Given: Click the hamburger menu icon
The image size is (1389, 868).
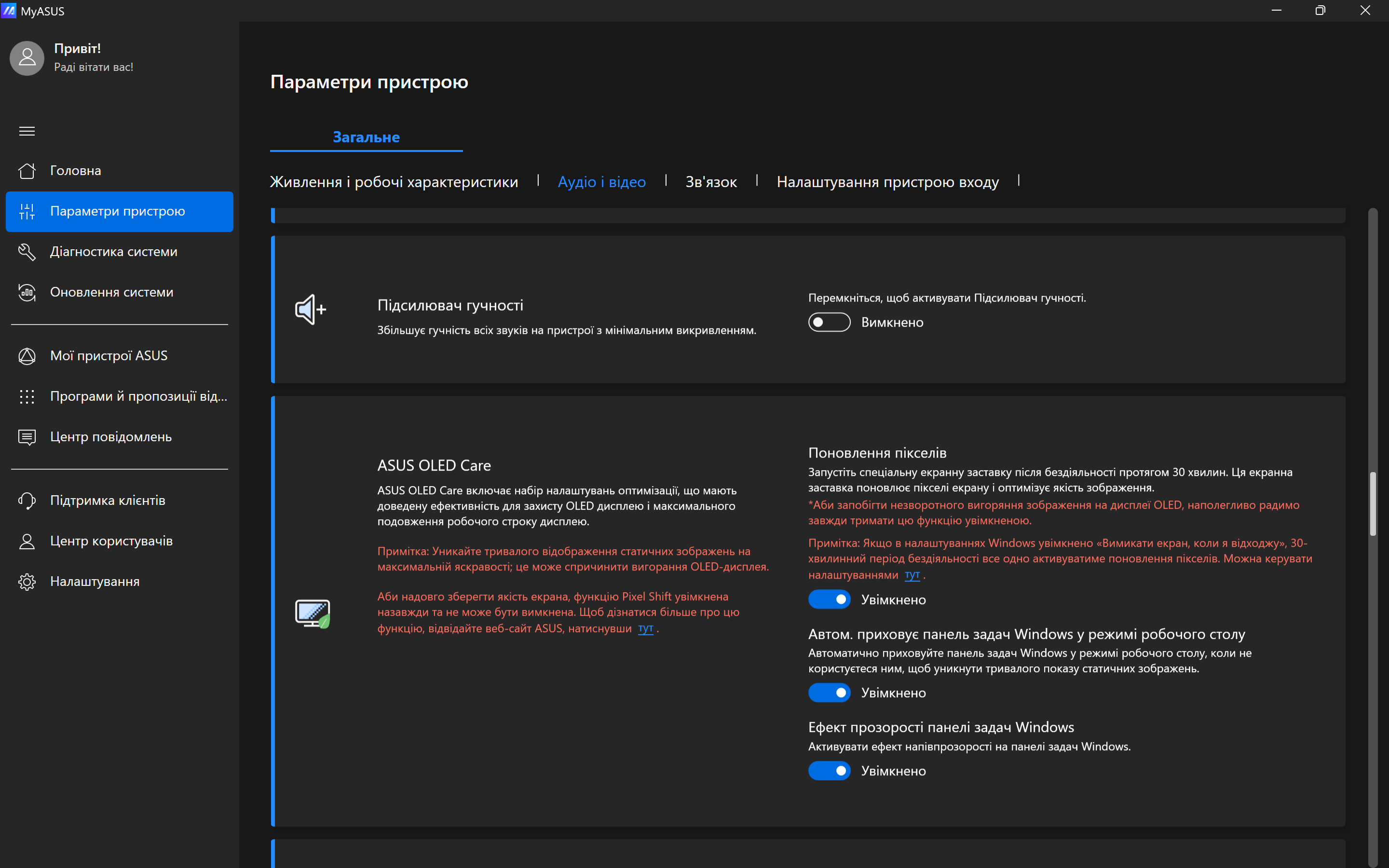Looking at the screenshot, I should point(27,131).
